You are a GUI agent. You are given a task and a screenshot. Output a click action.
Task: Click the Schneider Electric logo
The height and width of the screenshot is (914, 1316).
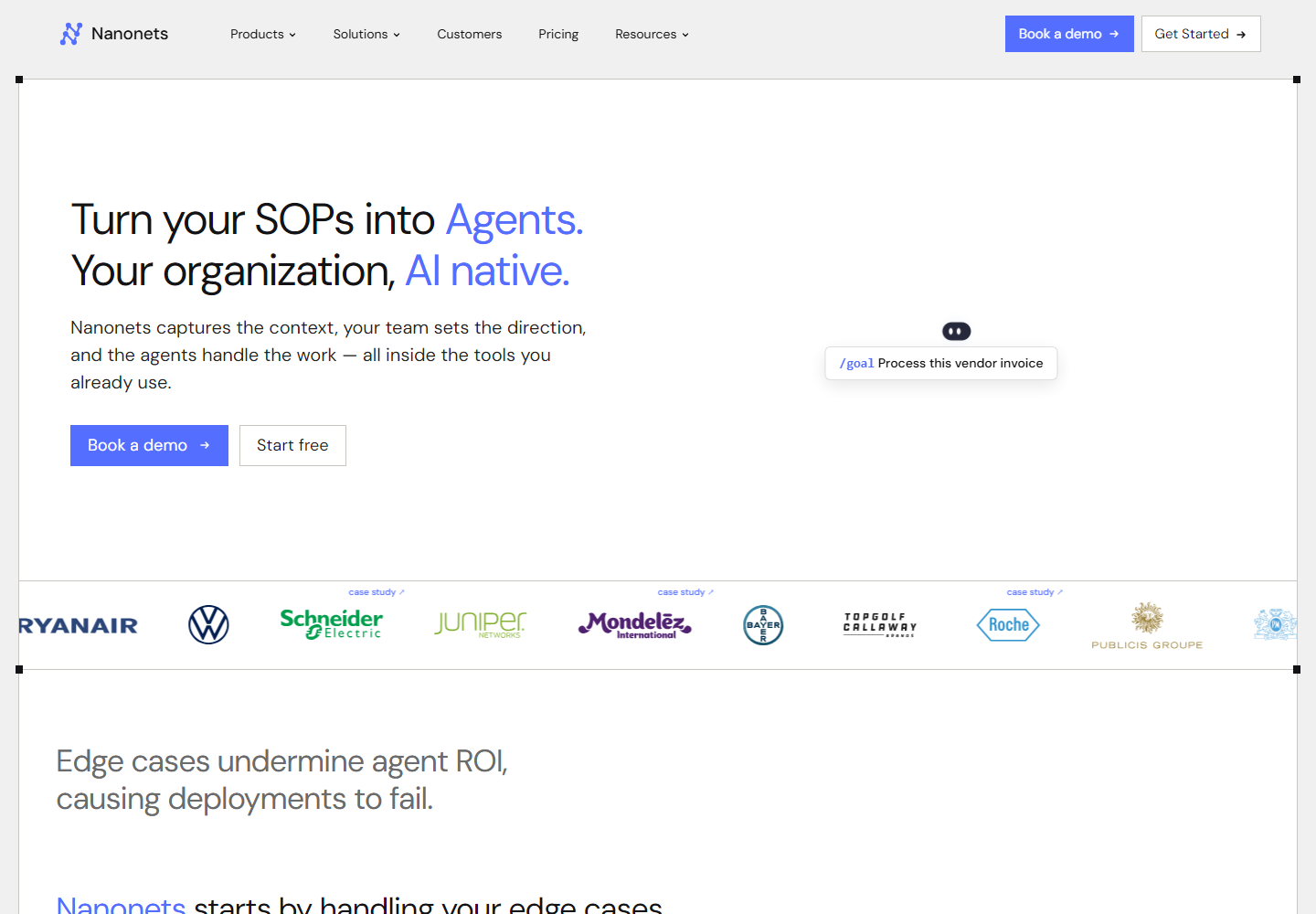pos(331,624)
